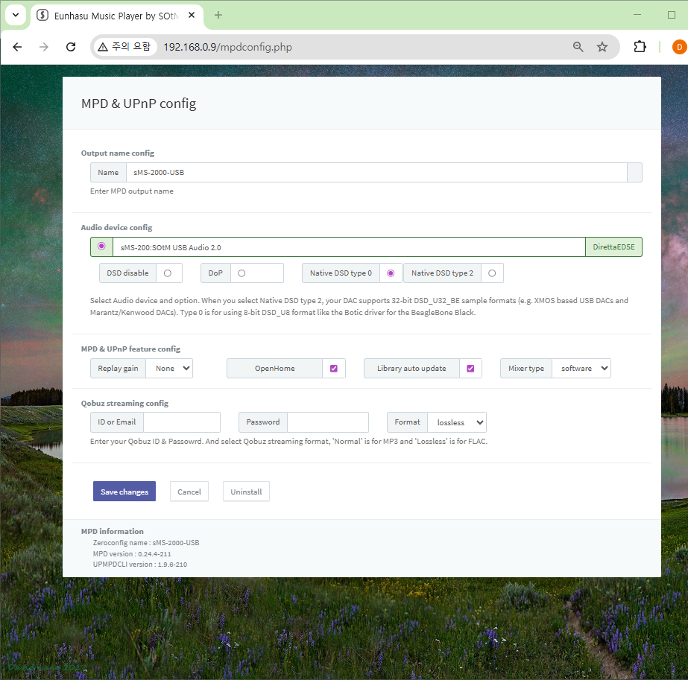This screenshot has height=680, width=688.
Task: Bookmark this page with star icon
Action: click(x=602, y=47)
